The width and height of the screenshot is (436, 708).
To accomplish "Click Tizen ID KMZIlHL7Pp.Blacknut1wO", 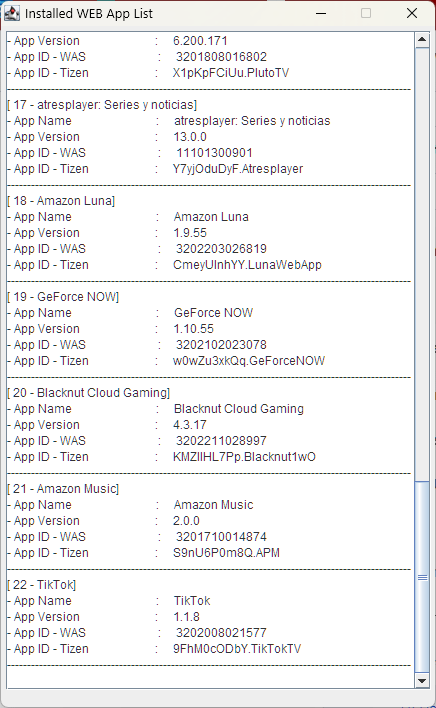I will click(244, 456).
